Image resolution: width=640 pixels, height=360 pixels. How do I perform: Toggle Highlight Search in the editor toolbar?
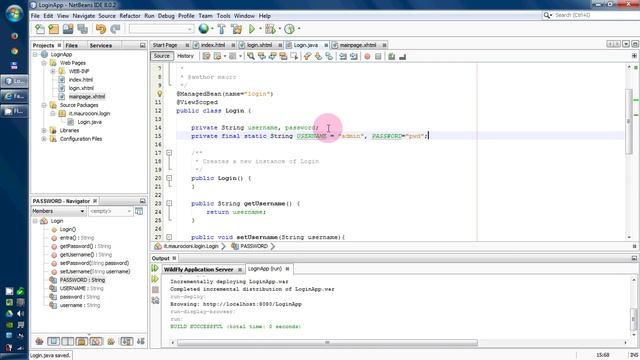(x=283, y=56)
